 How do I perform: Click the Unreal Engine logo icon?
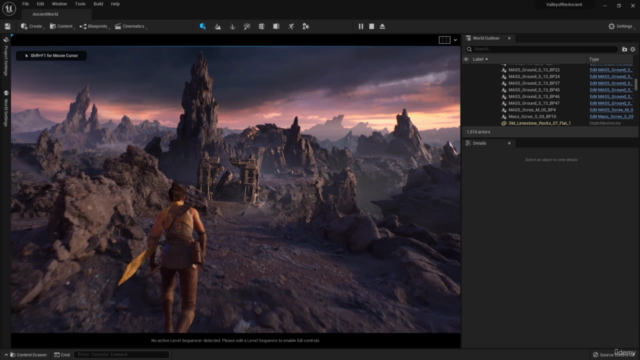coord(9,9)
